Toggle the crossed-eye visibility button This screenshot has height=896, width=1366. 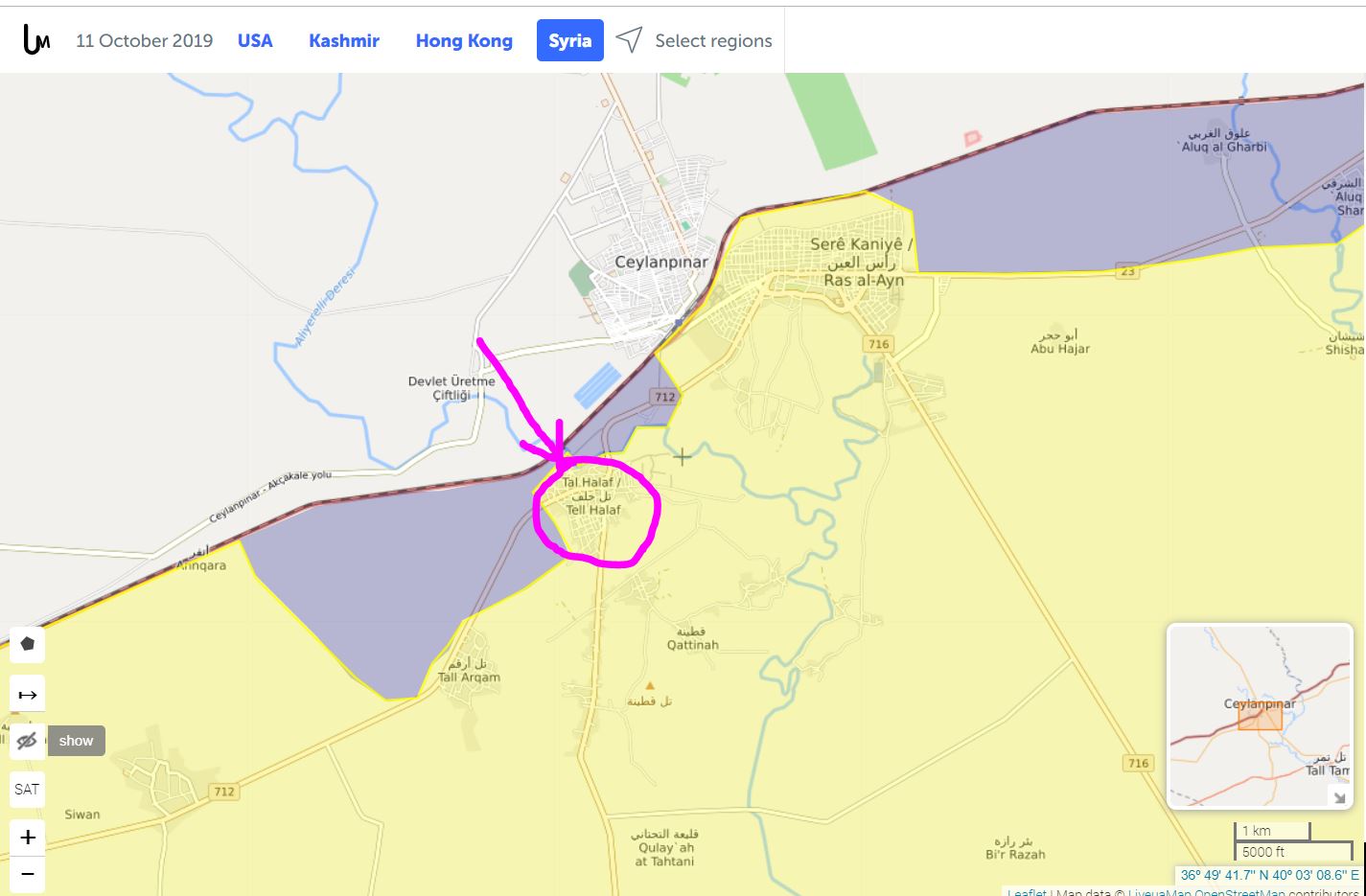point(27,741)
